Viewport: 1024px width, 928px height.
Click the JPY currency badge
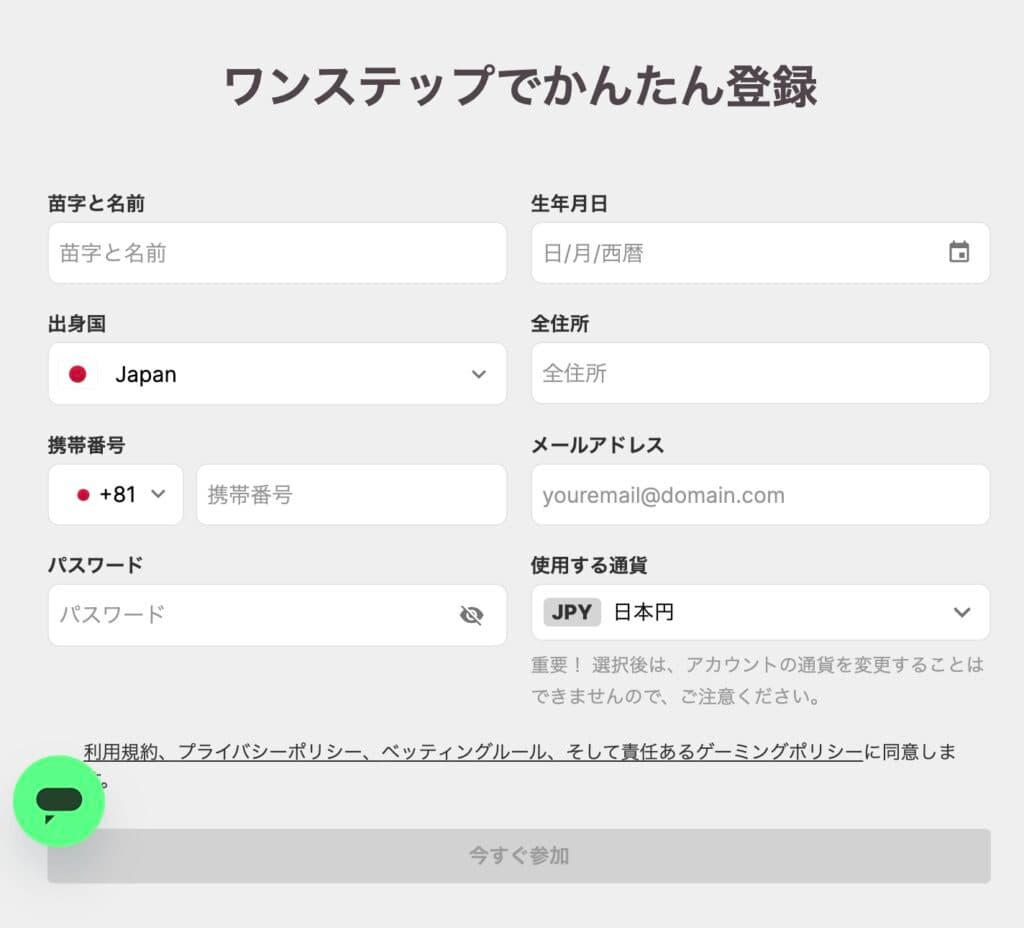tap(572, 612)
